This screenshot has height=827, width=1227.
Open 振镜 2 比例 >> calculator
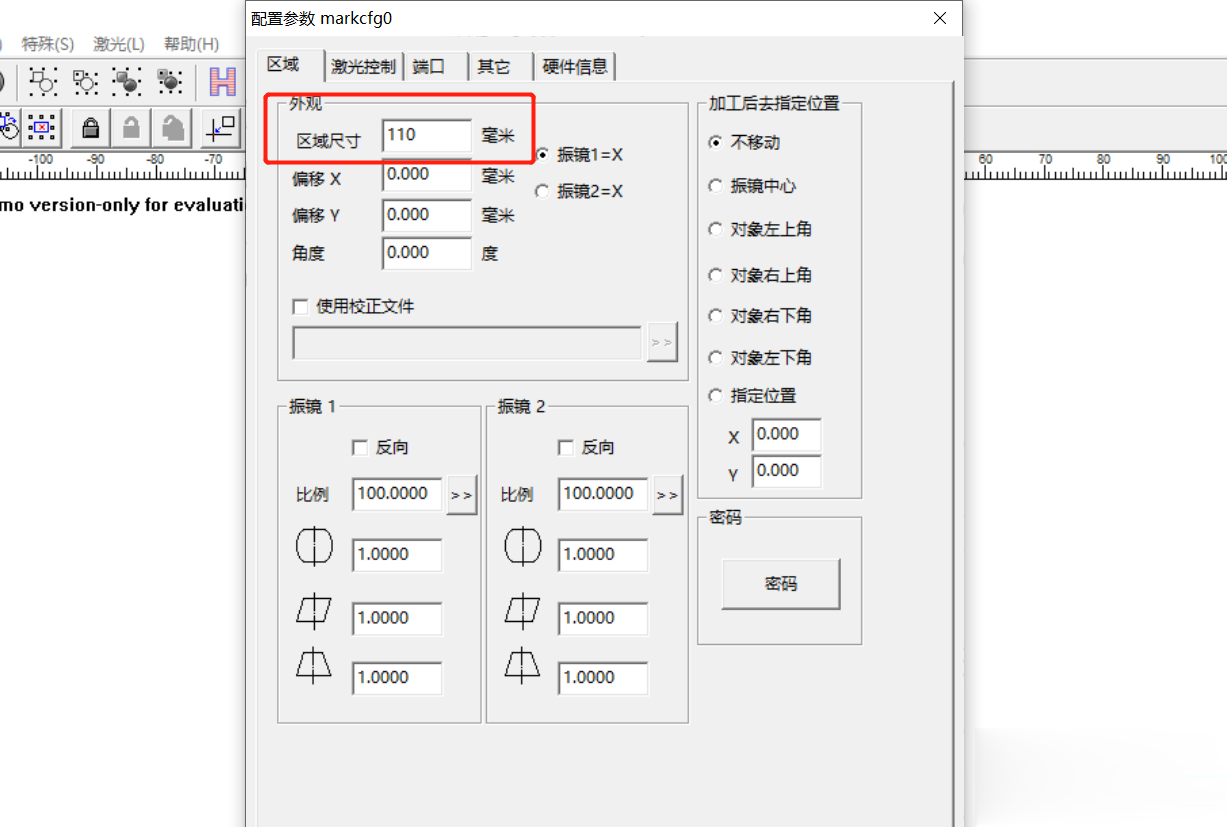click(668, 495)
